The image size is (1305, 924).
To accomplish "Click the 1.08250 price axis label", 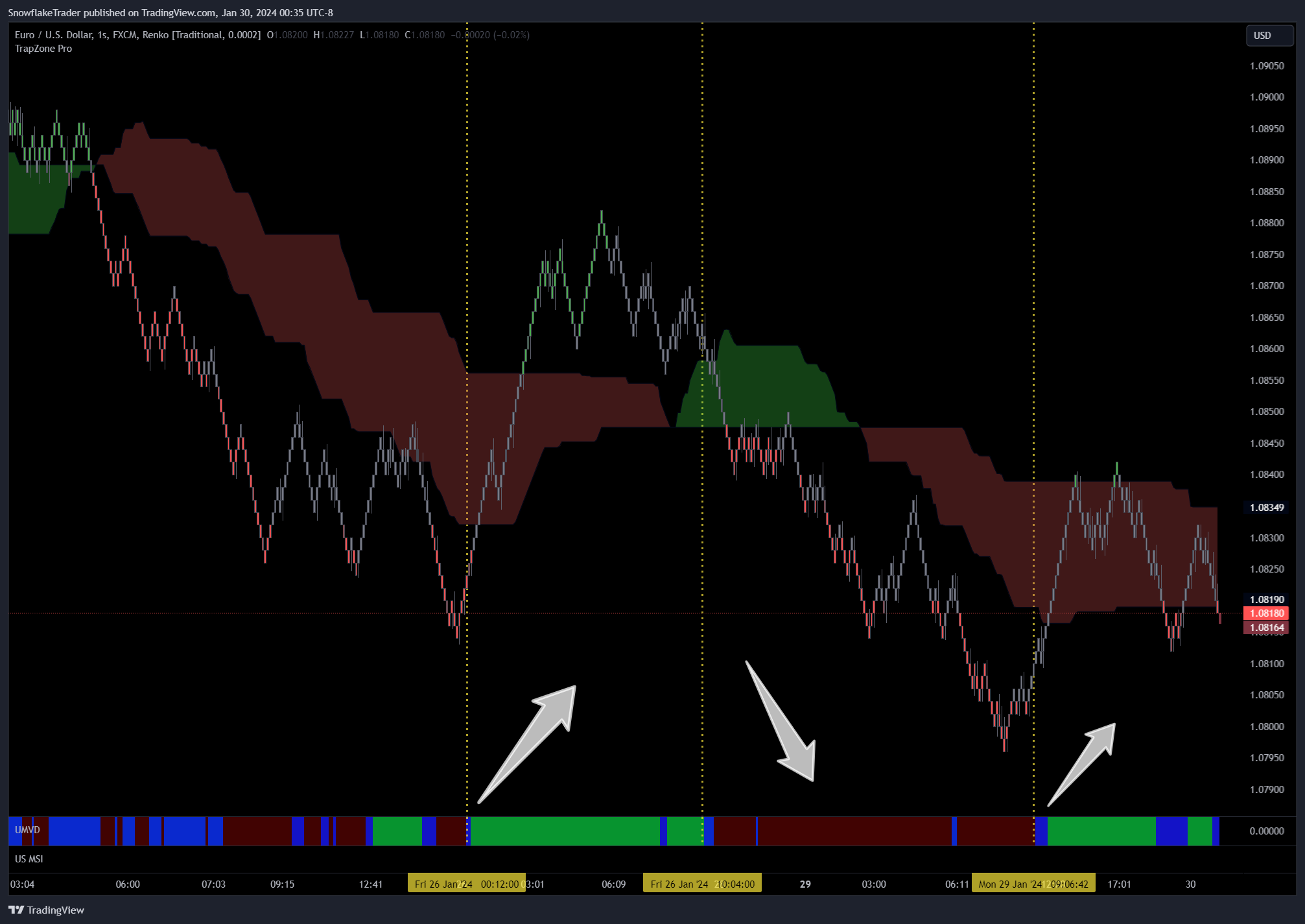I will 1267,569.
